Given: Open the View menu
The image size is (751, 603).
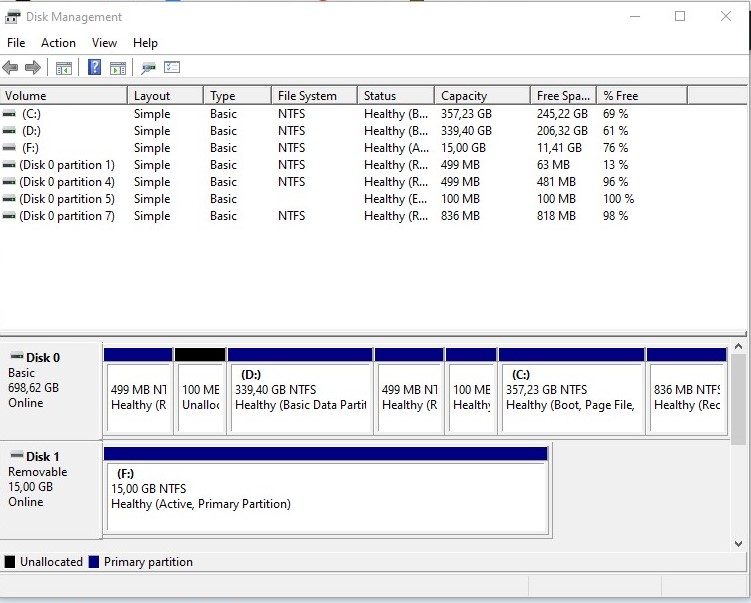Looking at the screenshot, I should (104, 43).
